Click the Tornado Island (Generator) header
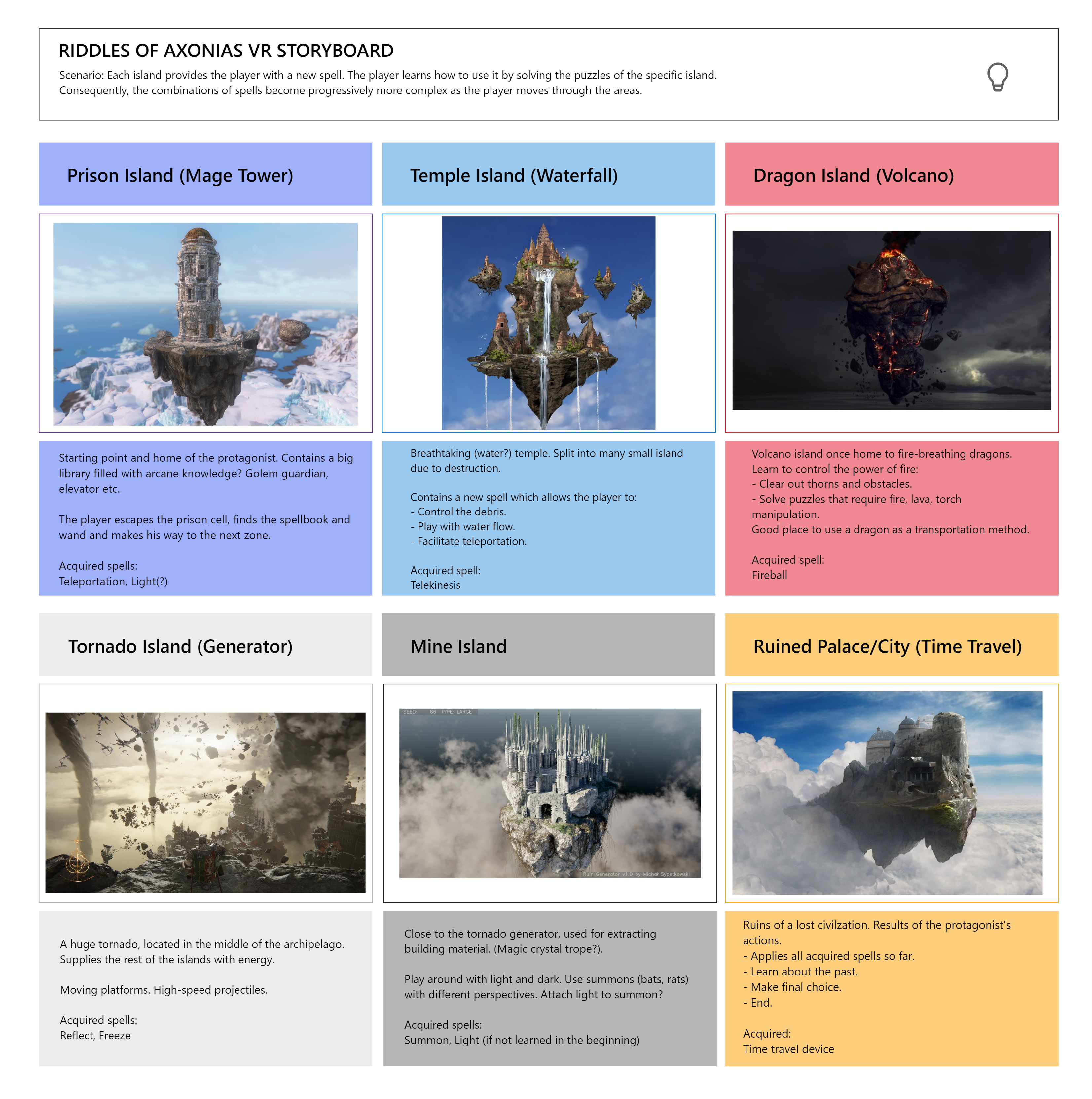 [180, 646]
